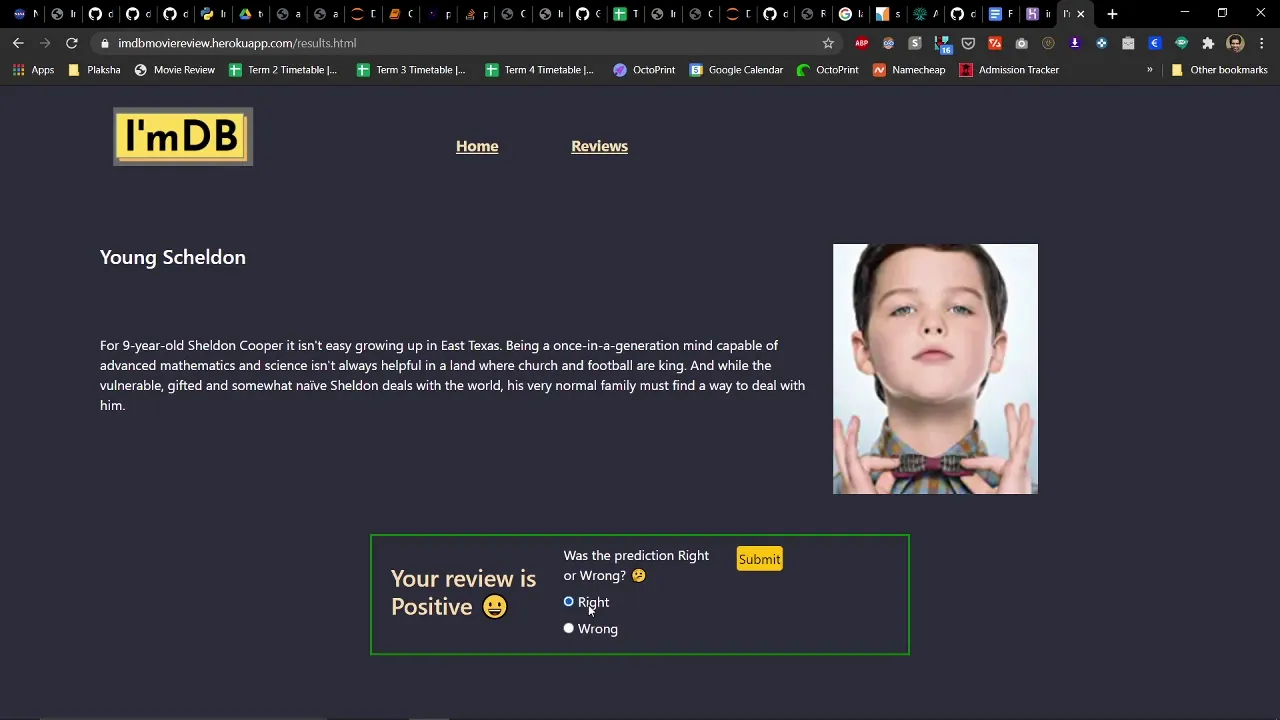Open the green OctoPrint bookmark
This screenshot has width=1280, height=720.
pos(828,70)
